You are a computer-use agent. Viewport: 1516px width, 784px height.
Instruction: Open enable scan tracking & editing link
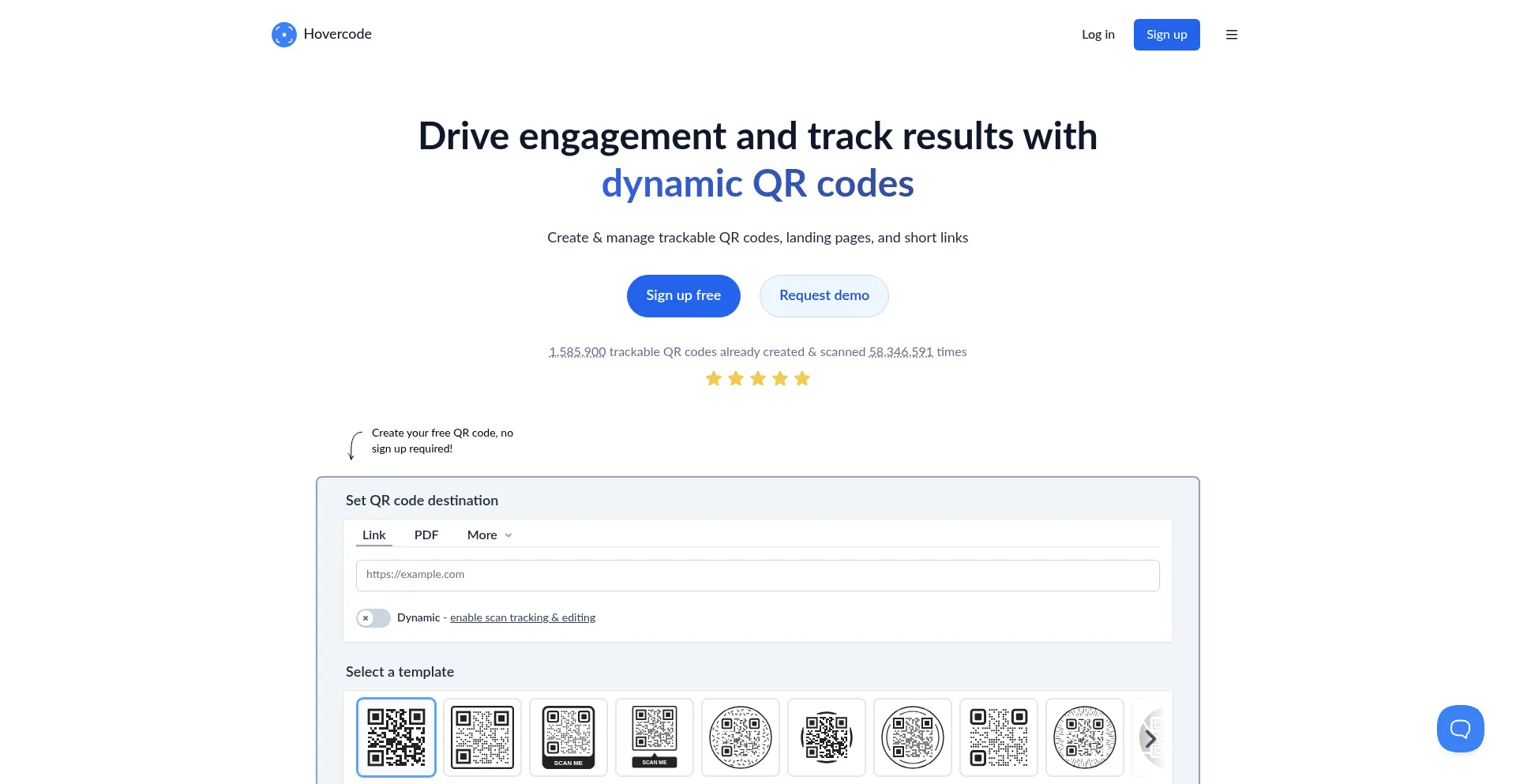[523, 618]
